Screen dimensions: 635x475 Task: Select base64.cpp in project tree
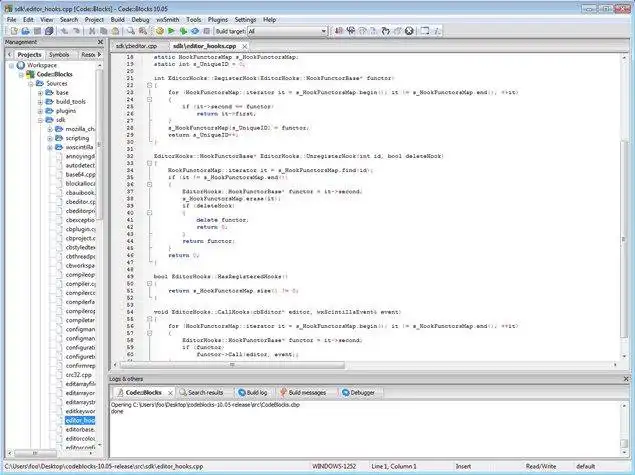point(79,173)
